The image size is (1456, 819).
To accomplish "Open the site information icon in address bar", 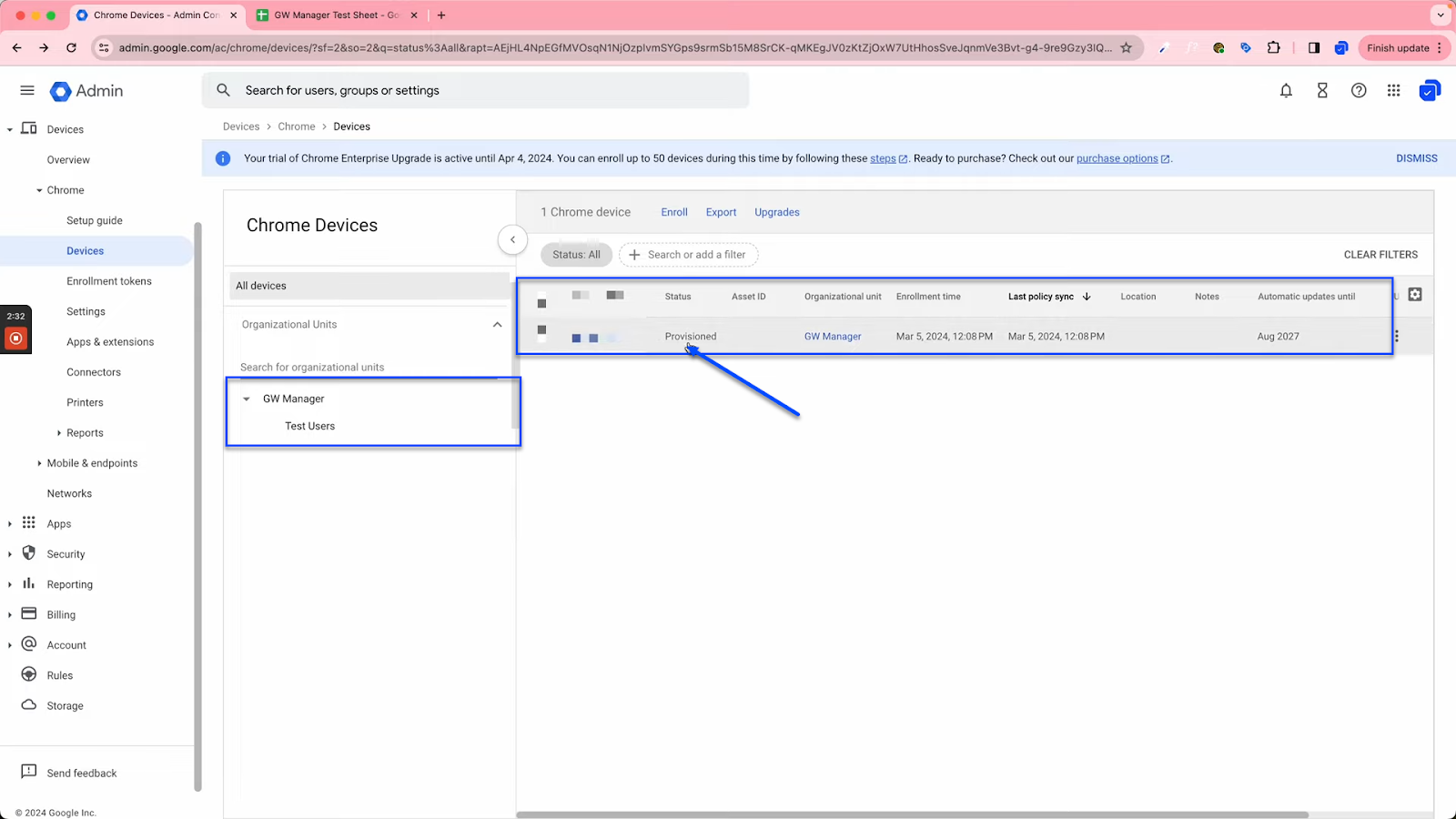I will (x=104, y=47).
